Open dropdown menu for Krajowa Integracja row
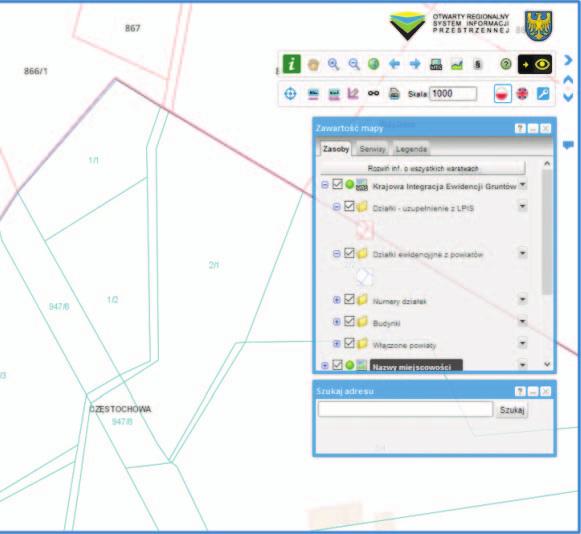 (522, 184)
